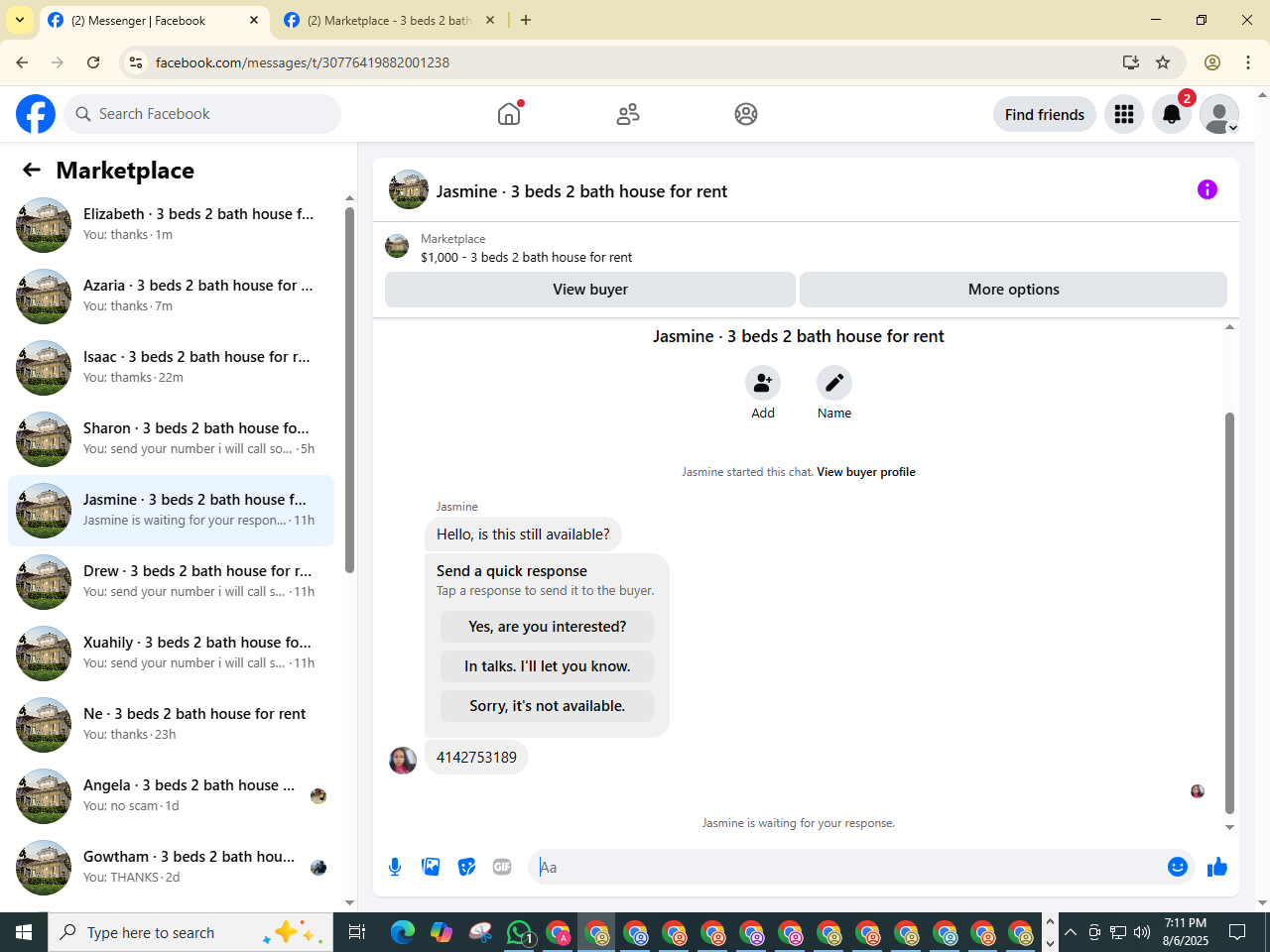Open the Drew conversation
Image resolution: width=1270 pixels, height=952 pixels.
(171, 582)
